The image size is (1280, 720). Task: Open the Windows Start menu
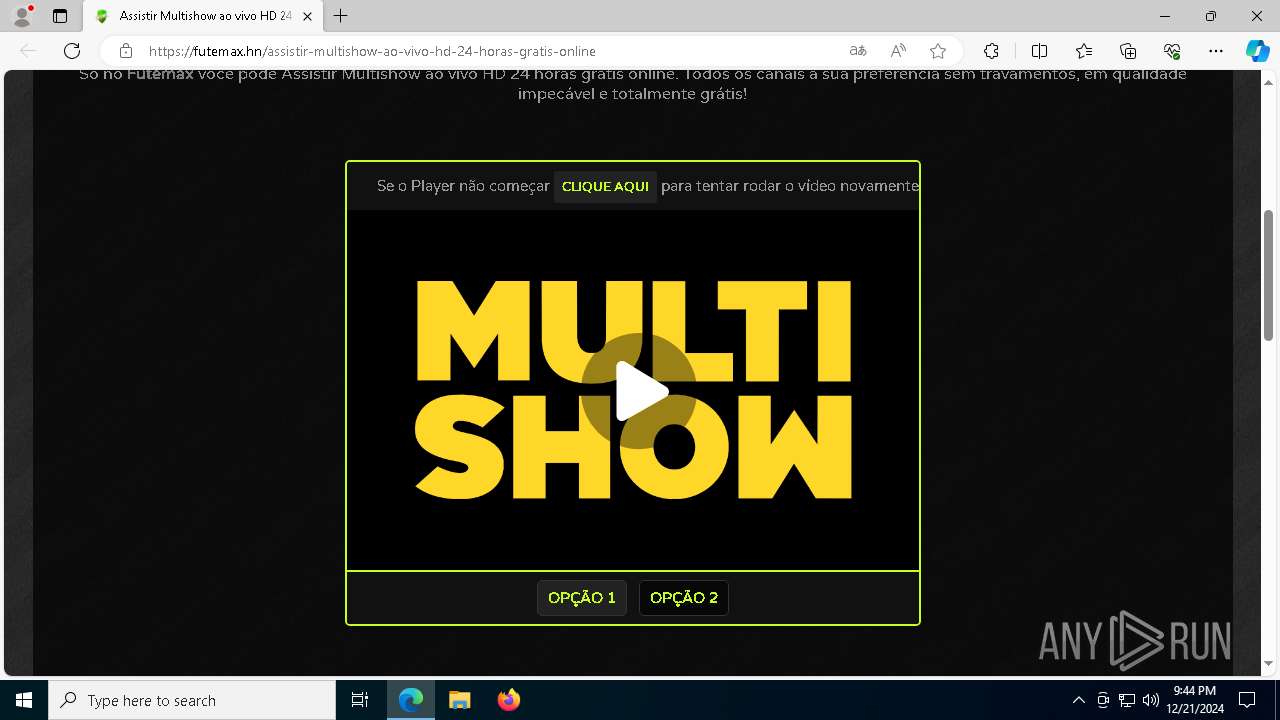24,700
